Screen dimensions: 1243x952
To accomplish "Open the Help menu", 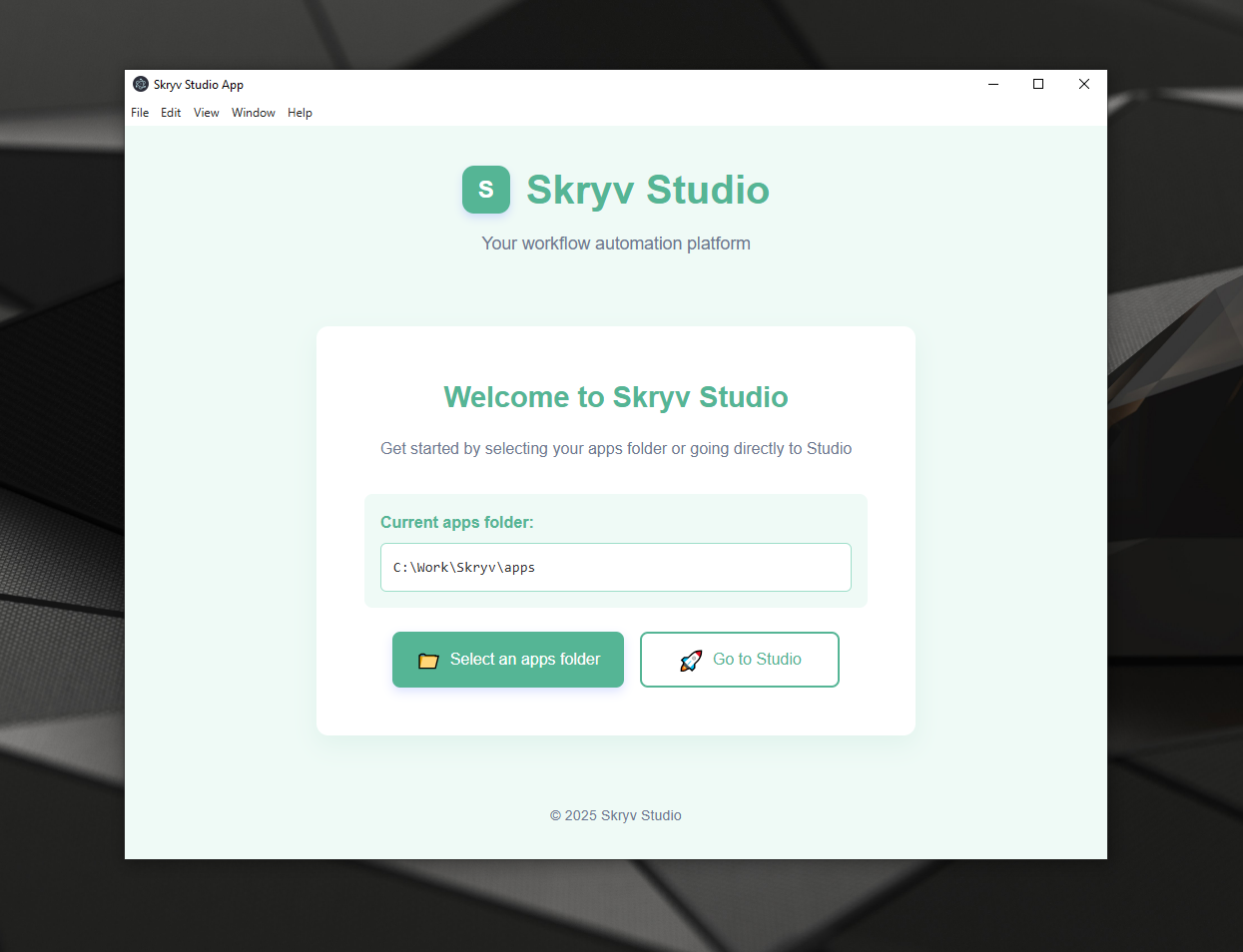I will point(300,113).
